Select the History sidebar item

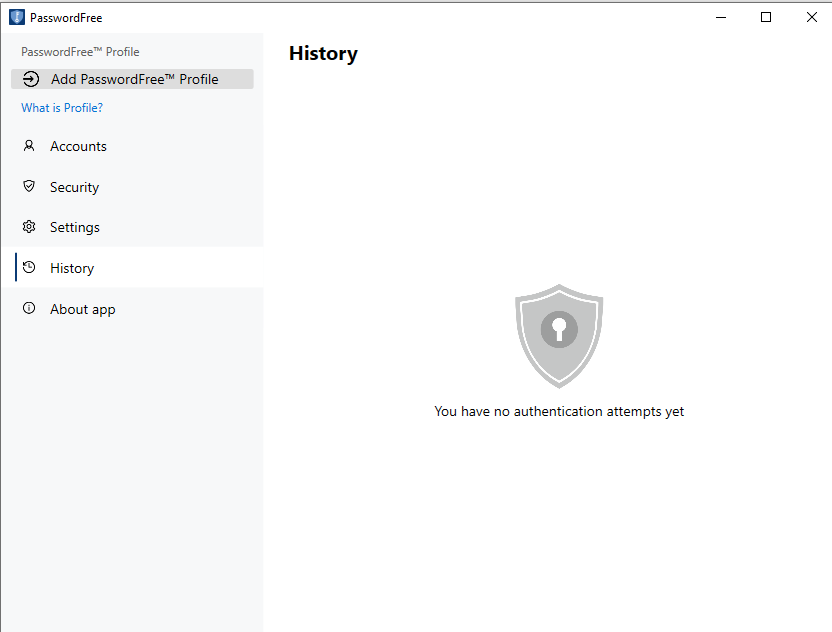click(72, 268)
